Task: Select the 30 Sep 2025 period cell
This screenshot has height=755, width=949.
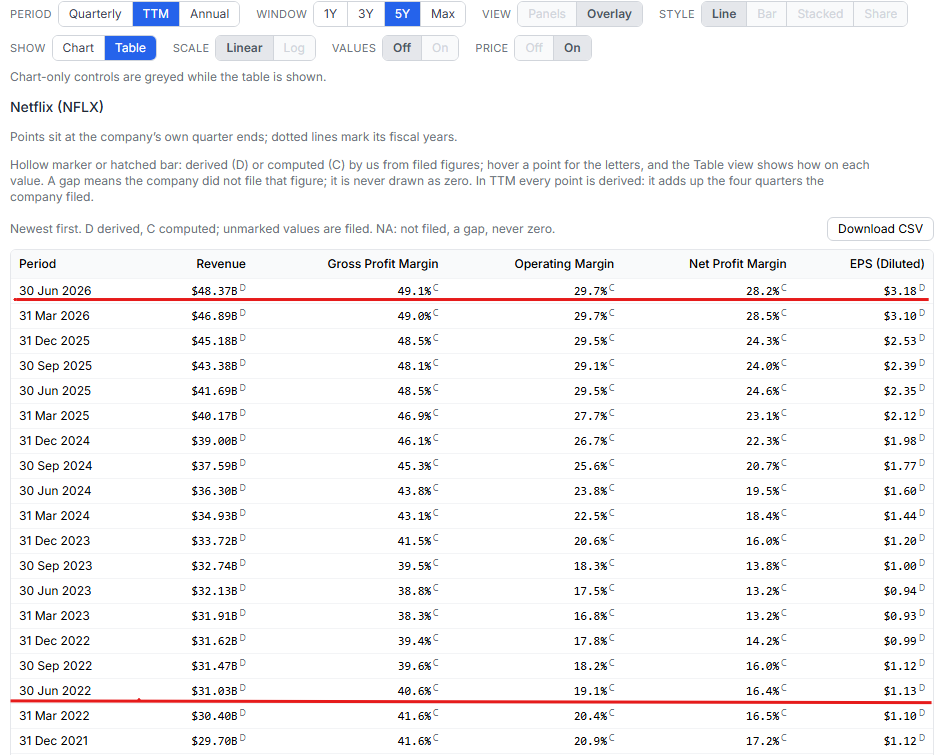Action: coord(56,366)
